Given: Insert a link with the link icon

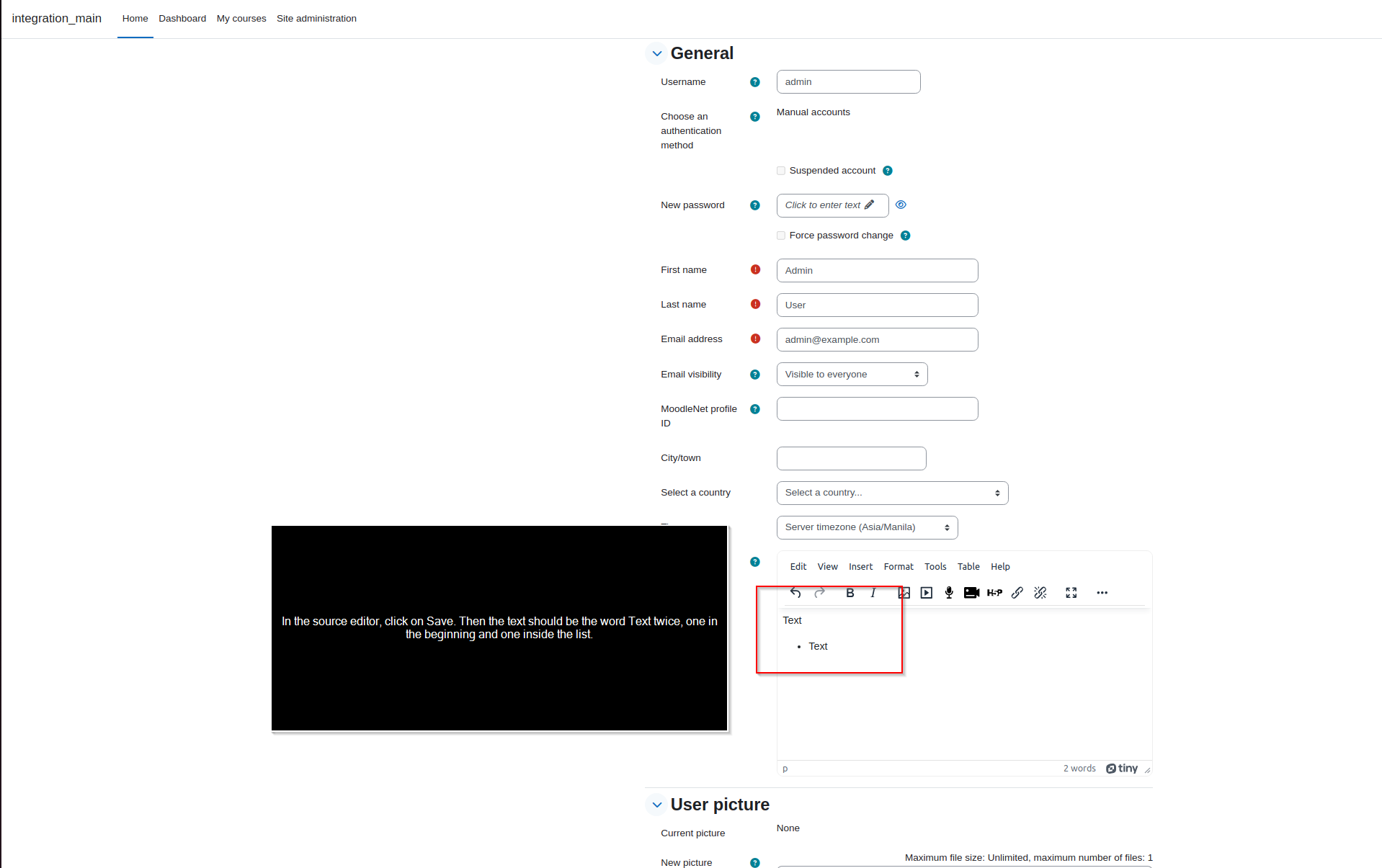Looking at the screenshot, I should click(1017, 593).
